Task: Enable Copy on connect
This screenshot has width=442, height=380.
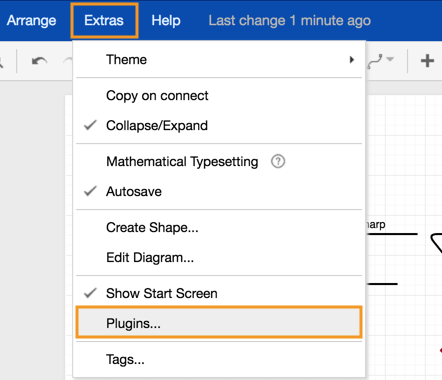Action: [219, 96]
